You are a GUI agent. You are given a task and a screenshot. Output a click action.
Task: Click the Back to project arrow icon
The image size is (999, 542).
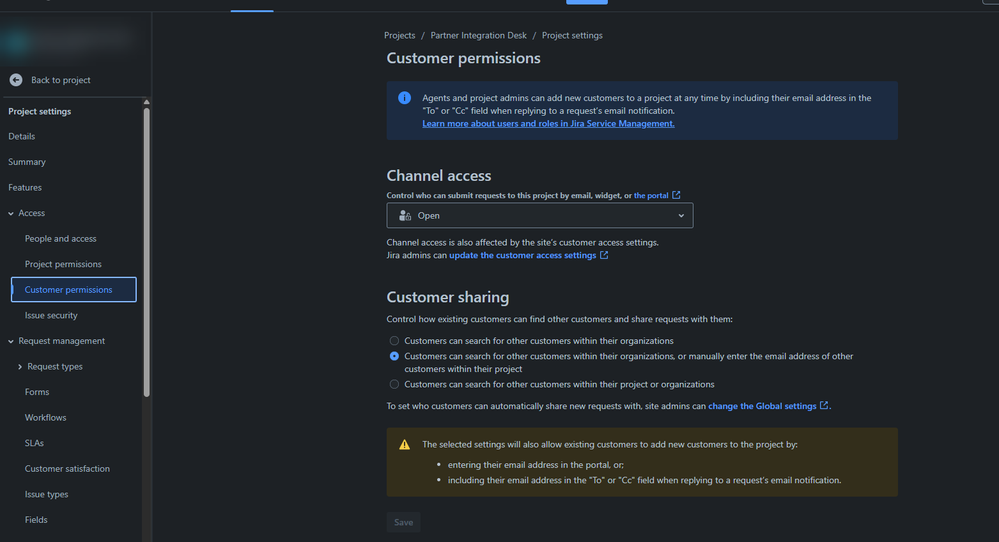coord(16,80)
